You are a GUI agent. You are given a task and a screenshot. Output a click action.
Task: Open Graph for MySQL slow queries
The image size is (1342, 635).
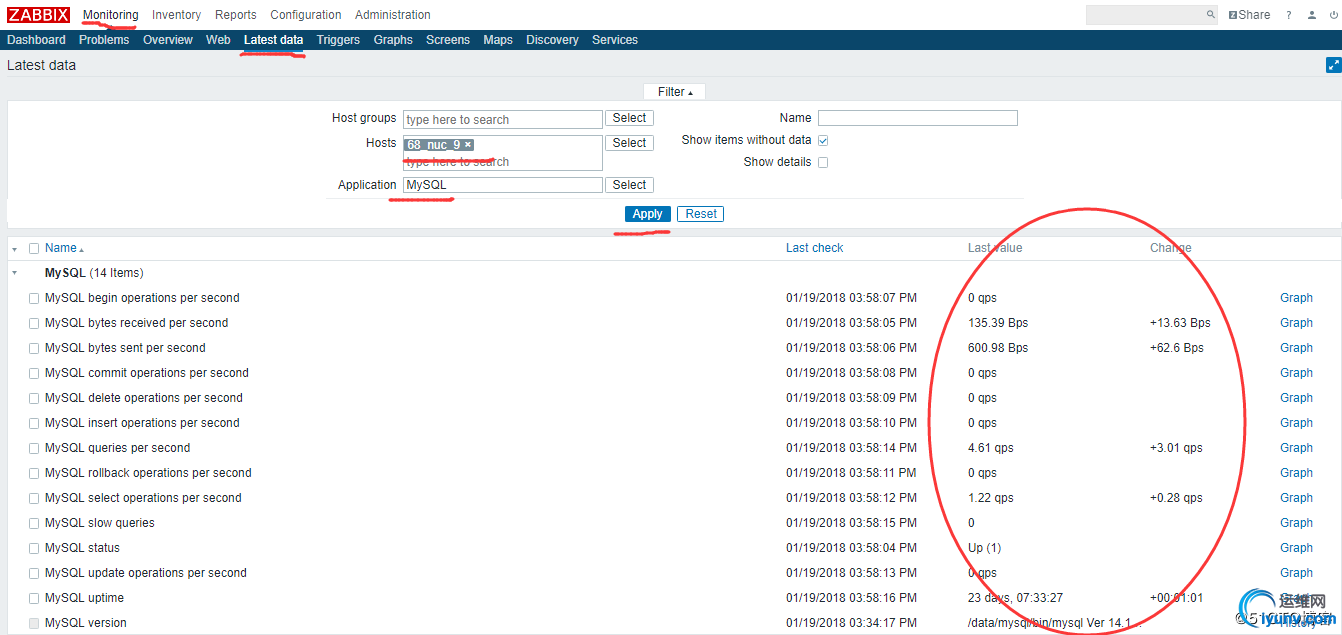pyautogui.click(x=1296, y=523)
